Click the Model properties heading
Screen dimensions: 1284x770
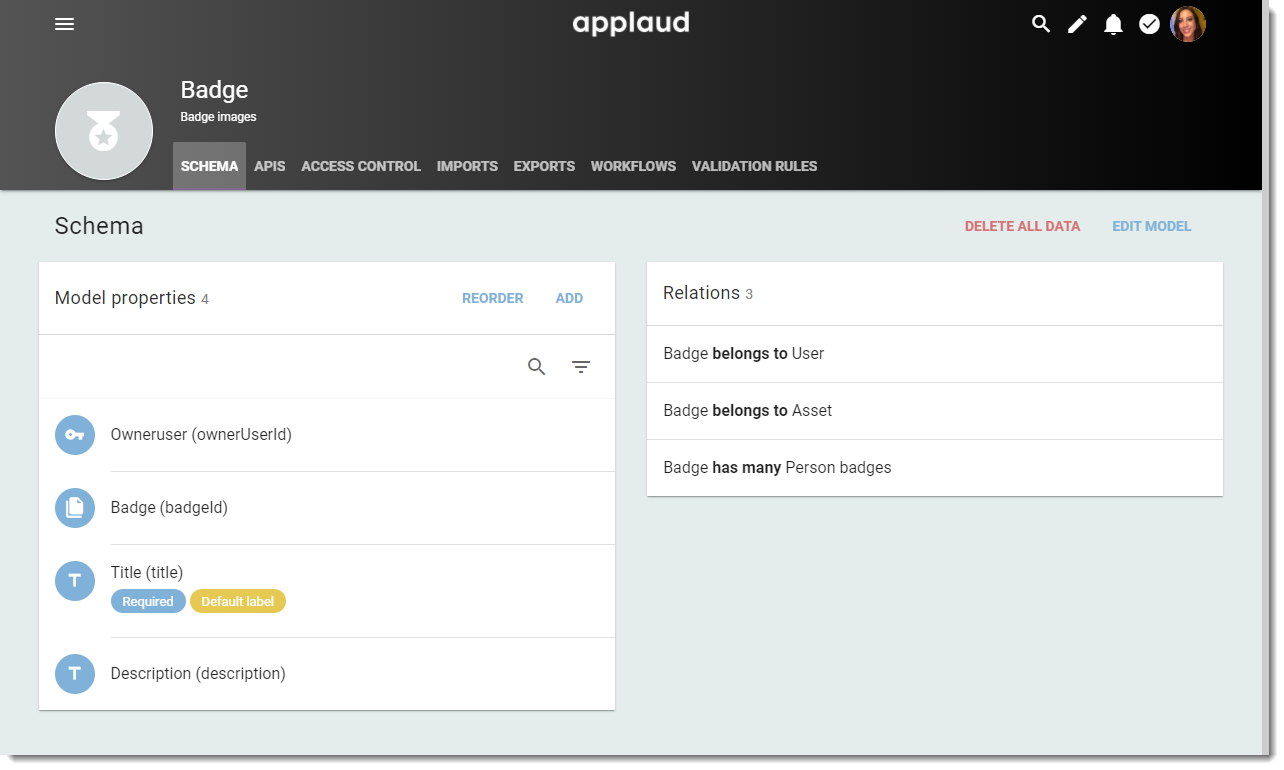125,298
